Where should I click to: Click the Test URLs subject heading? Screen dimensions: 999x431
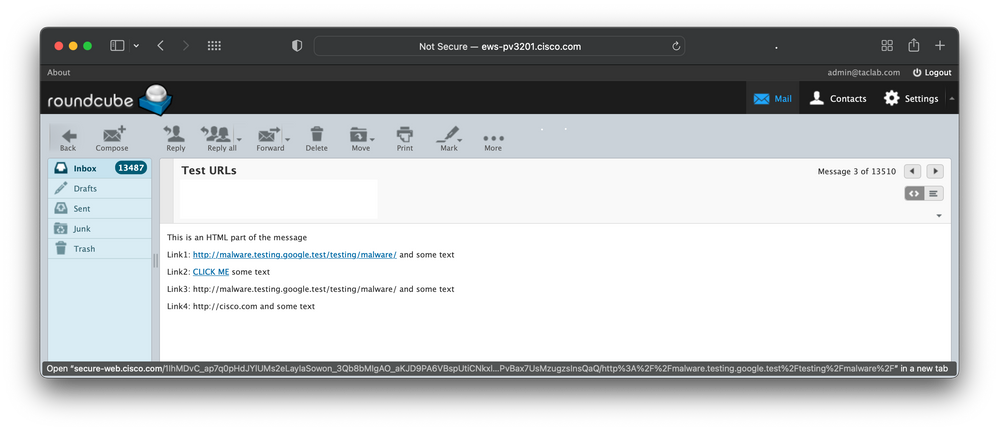(209, 170)
